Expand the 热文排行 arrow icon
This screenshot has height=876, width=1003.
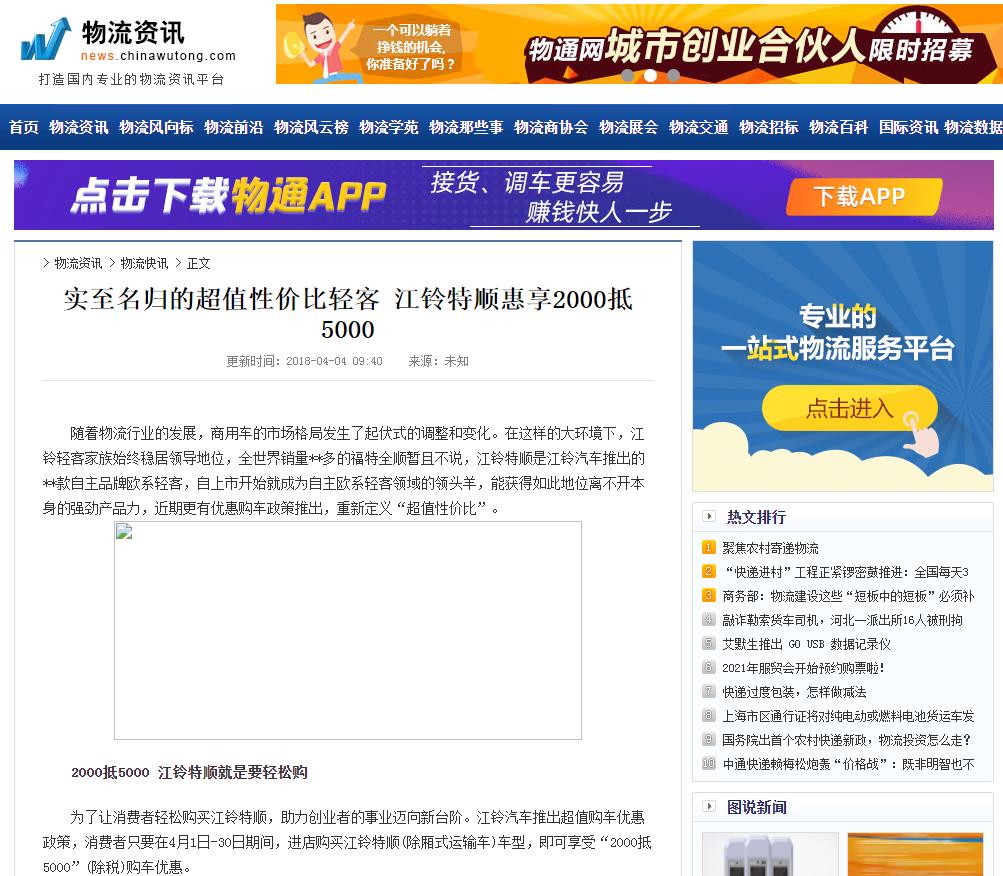709,516
